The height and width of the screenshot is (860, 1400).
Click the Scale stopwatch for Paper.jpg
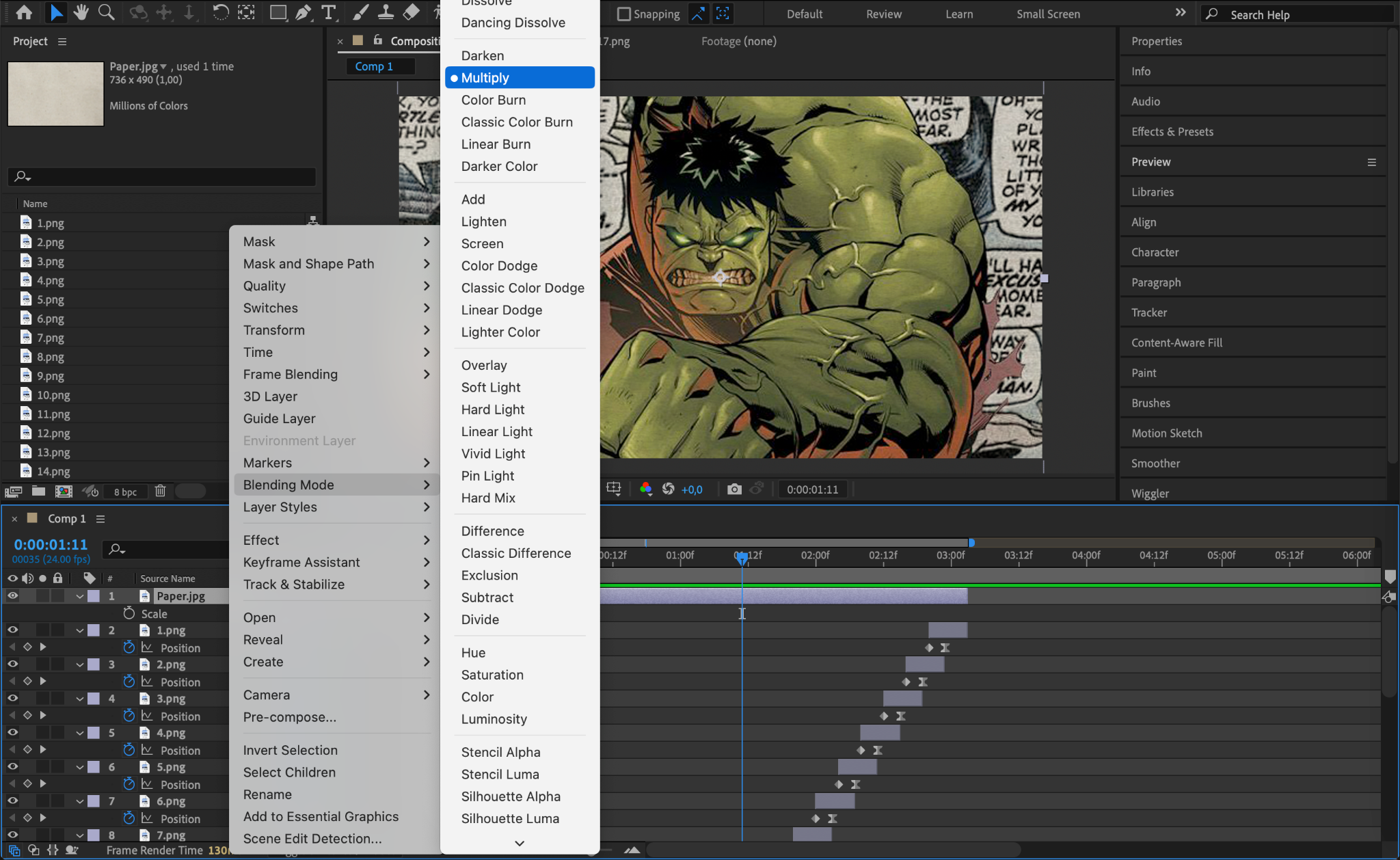(129, 613)
